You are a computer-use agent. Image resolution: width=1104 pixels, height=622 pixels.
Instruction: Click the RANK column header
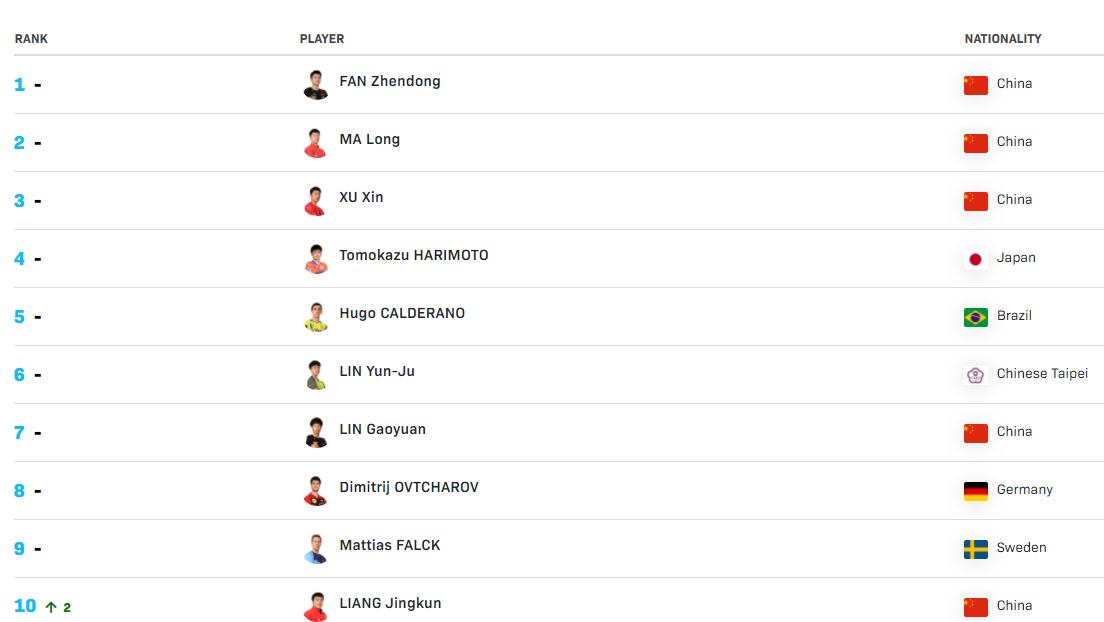coord(31,39)
